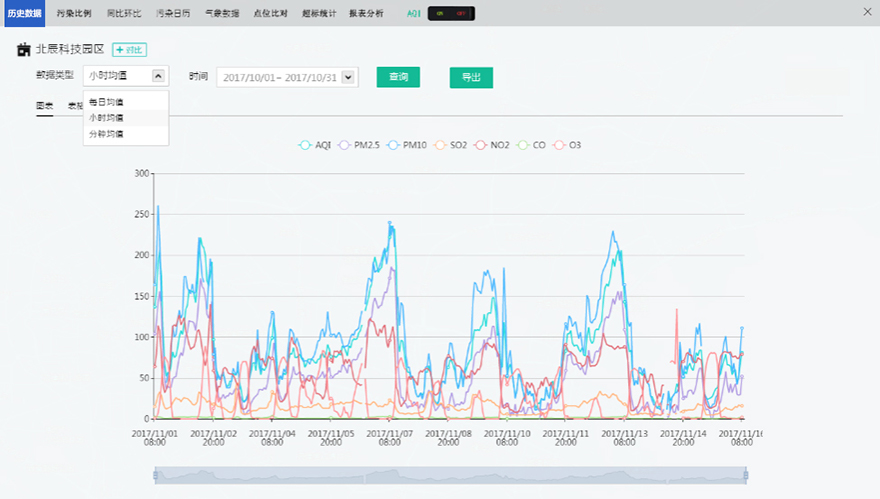Click the building icon beside 北辰科技园区
The height and width of the screenshot is (499, 880).
[24, 49]
